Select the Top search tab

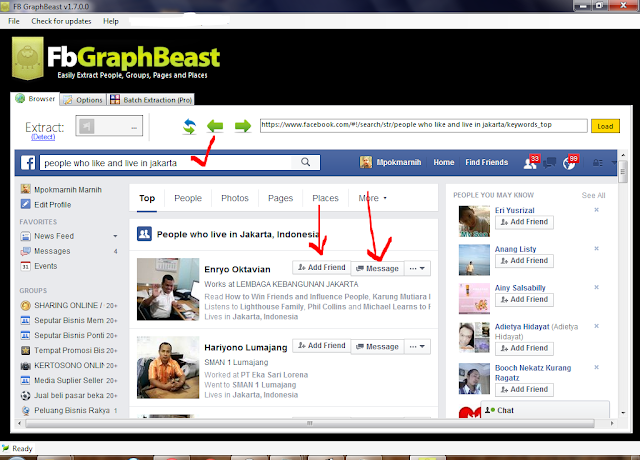pos(147,198)
